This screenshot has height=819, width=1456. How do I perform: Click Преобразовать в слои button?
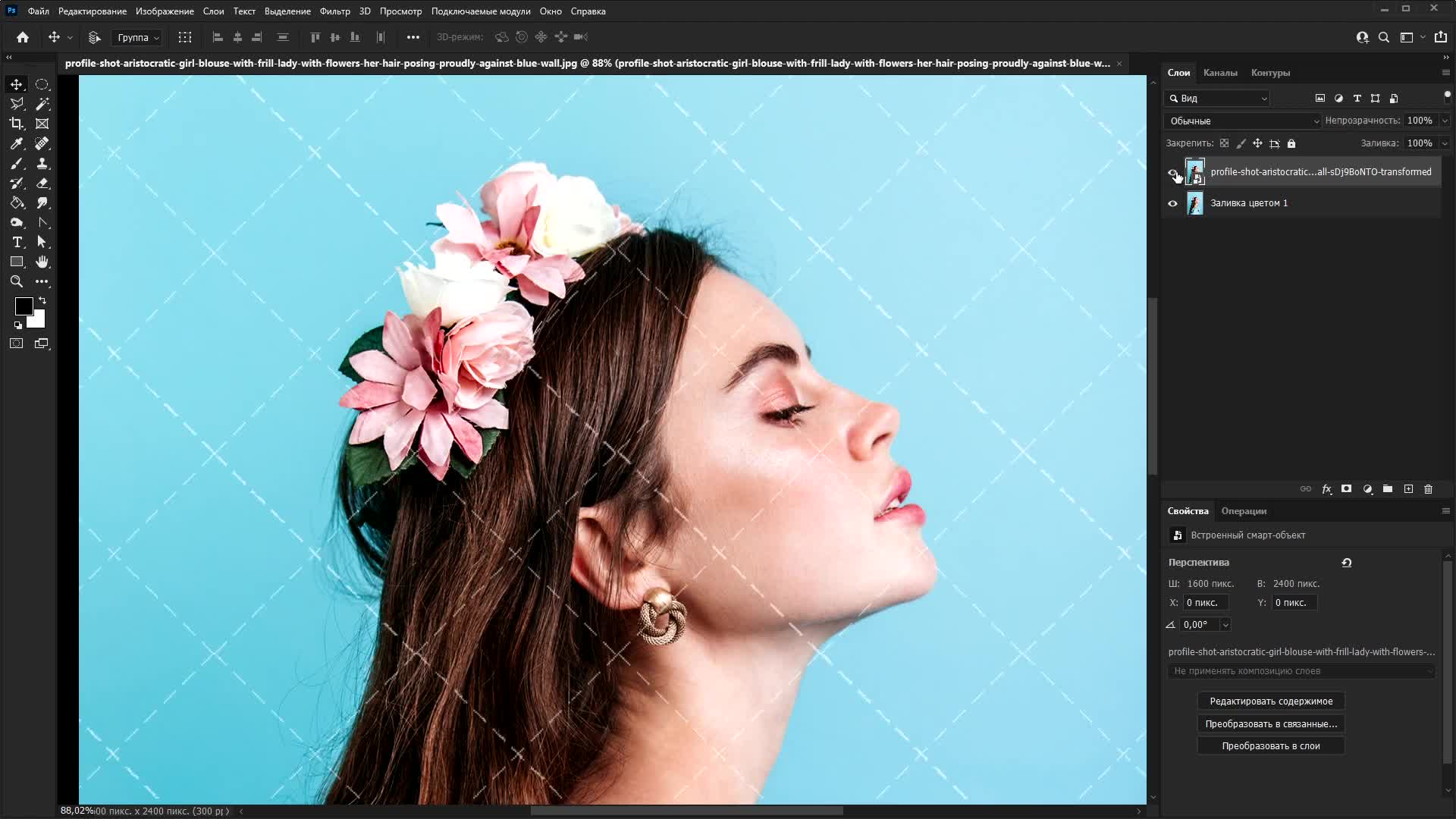point(1271,746)
